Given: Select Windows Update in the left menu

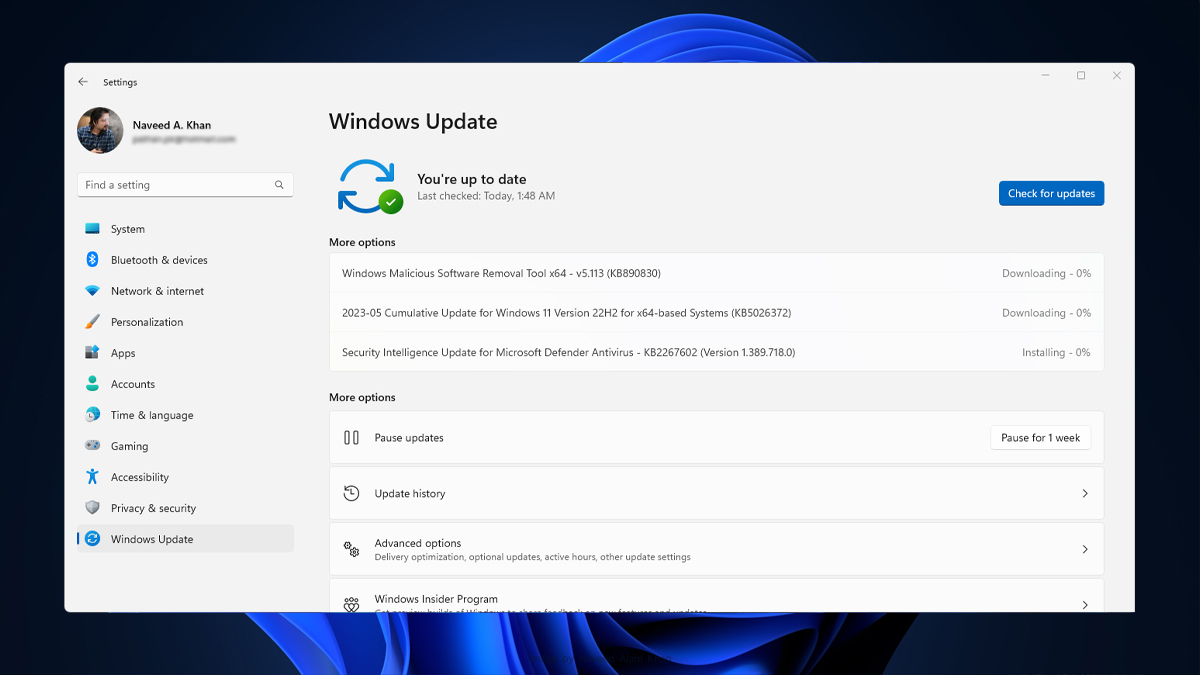Looking at the screenshot, I should (x=151, y=539).
